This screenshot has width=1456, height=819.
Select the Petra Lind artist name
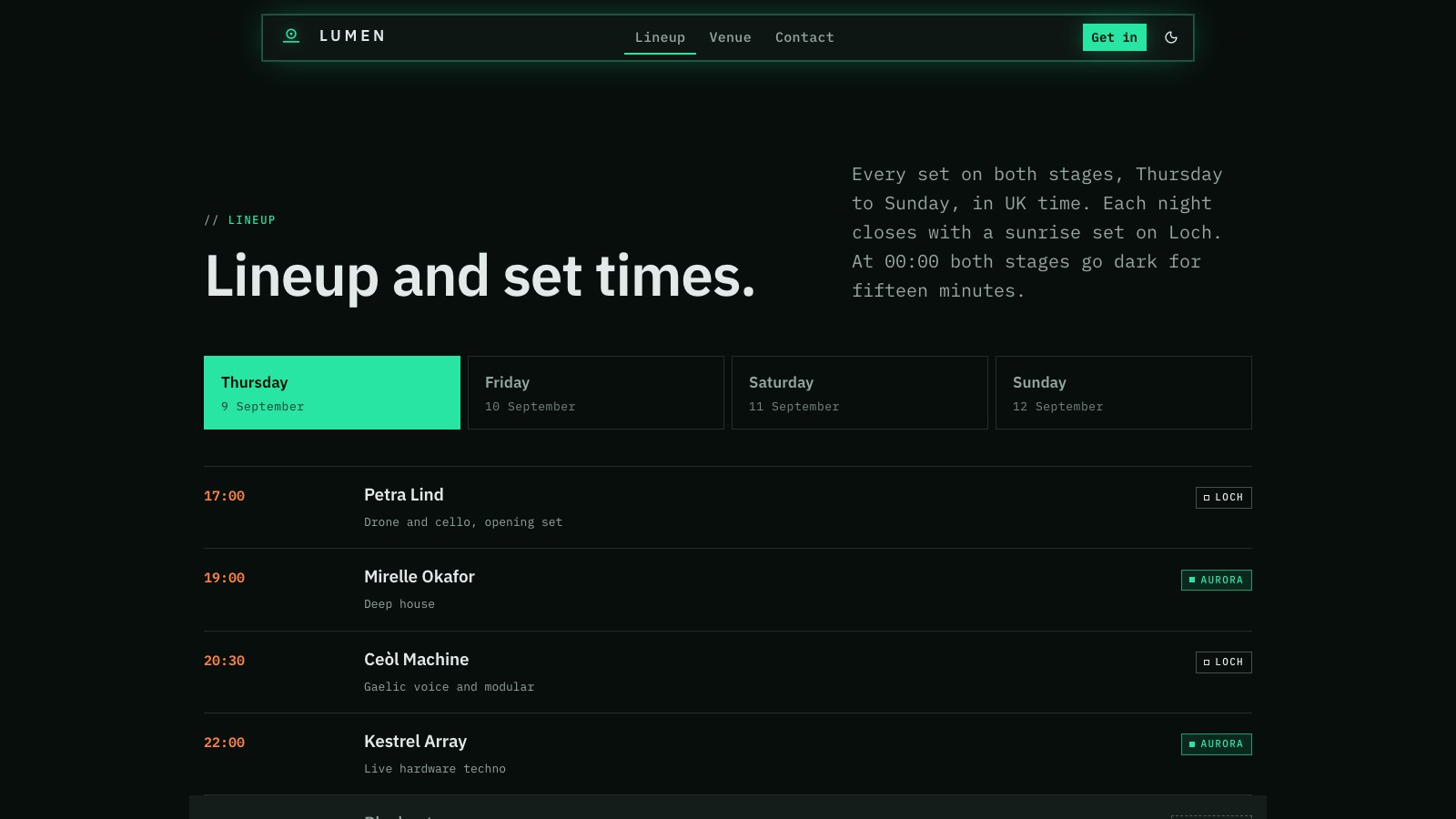coord(404,495)
